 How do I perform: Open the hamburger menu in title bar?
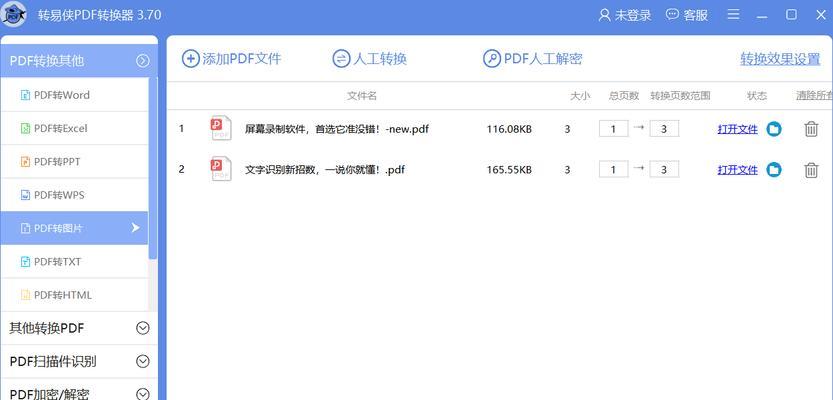coord(734,14)
